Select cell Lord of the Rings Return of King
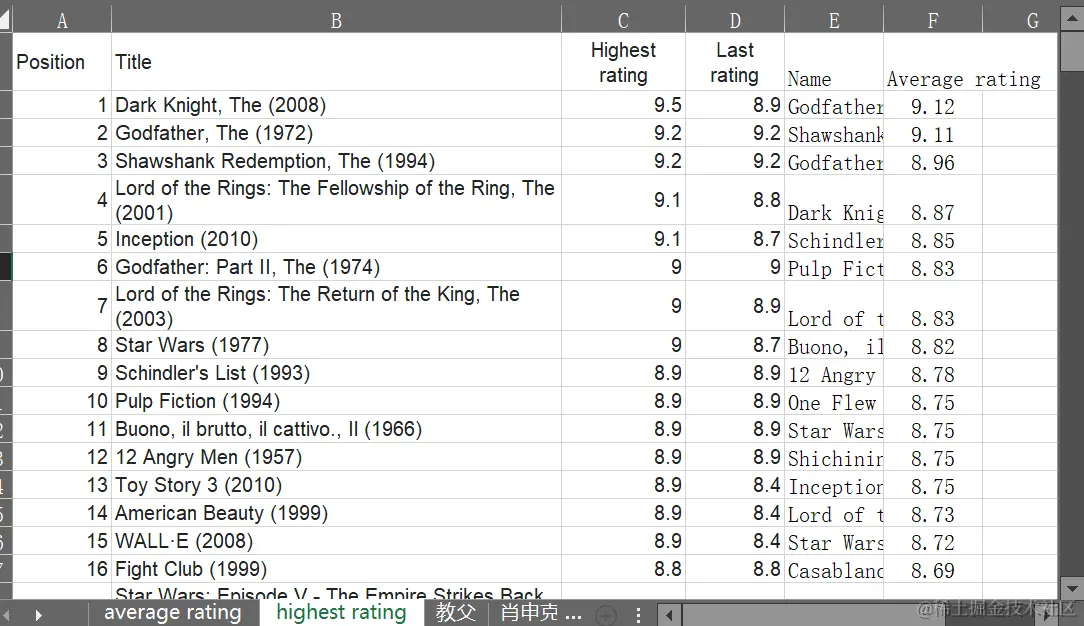The image size is (1084, 626). coord(336,305)
